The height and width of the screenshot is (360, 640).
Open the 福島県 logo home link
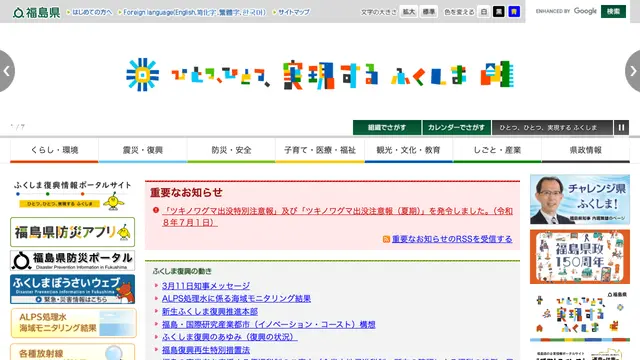pyautogui.click(x=36, y=12)
